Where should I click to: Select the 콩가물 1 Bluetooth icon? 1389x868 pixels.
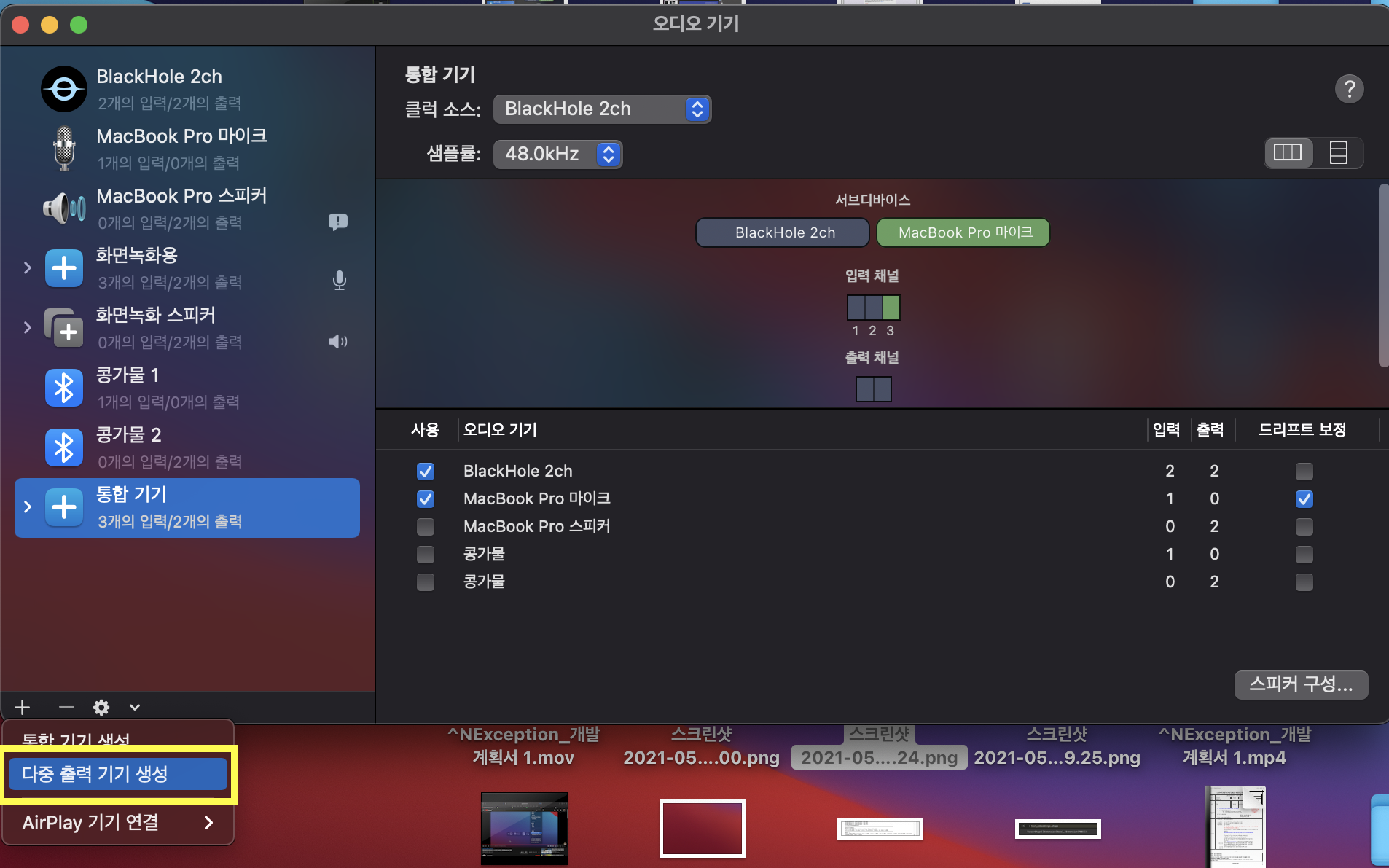click(64, 388)
